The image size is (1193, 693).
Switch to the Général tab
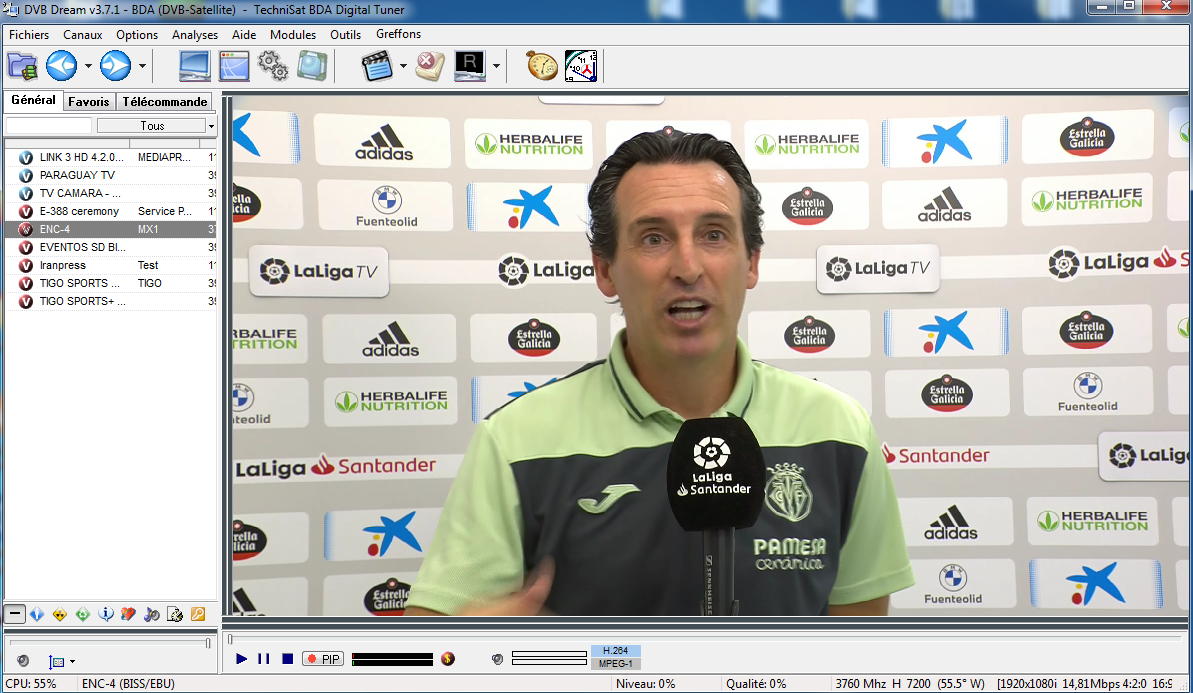click(x=33, y=100)
